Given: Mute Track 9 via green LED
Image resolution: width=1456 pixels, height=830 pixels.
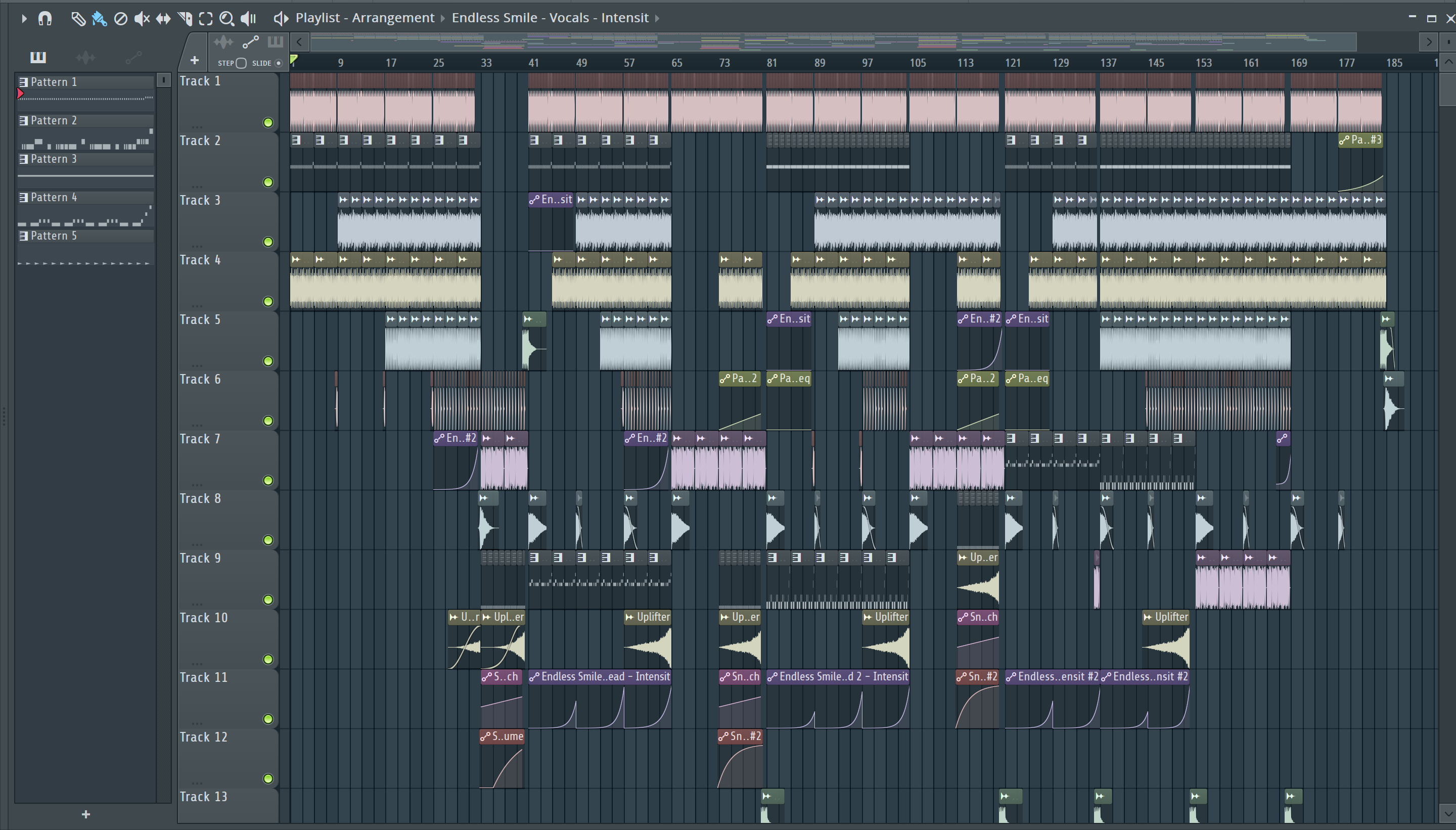Looking at the screenshot, I should (x=268, y=600).
